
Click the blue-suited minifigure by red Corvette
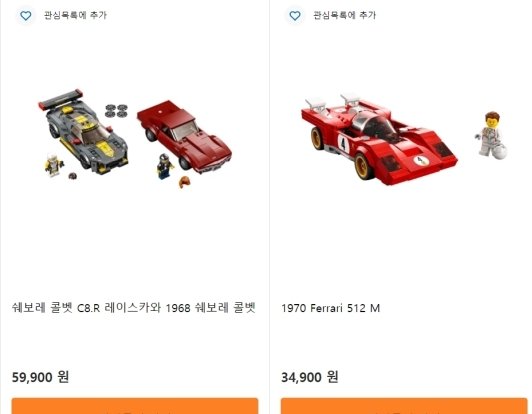point(165,166)
